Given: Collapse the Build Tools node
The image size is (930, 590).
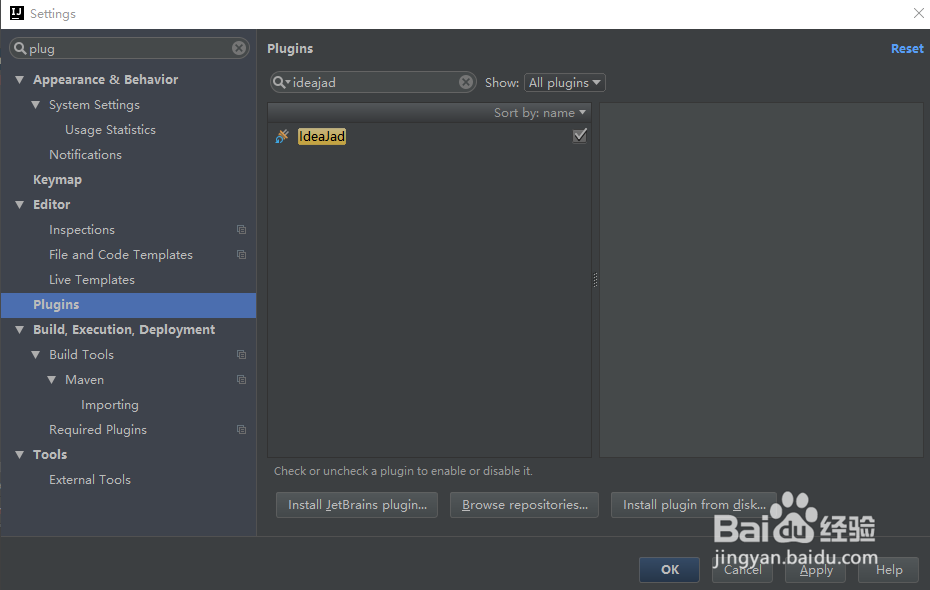Looking at the screenshot, I should (36, 355).
